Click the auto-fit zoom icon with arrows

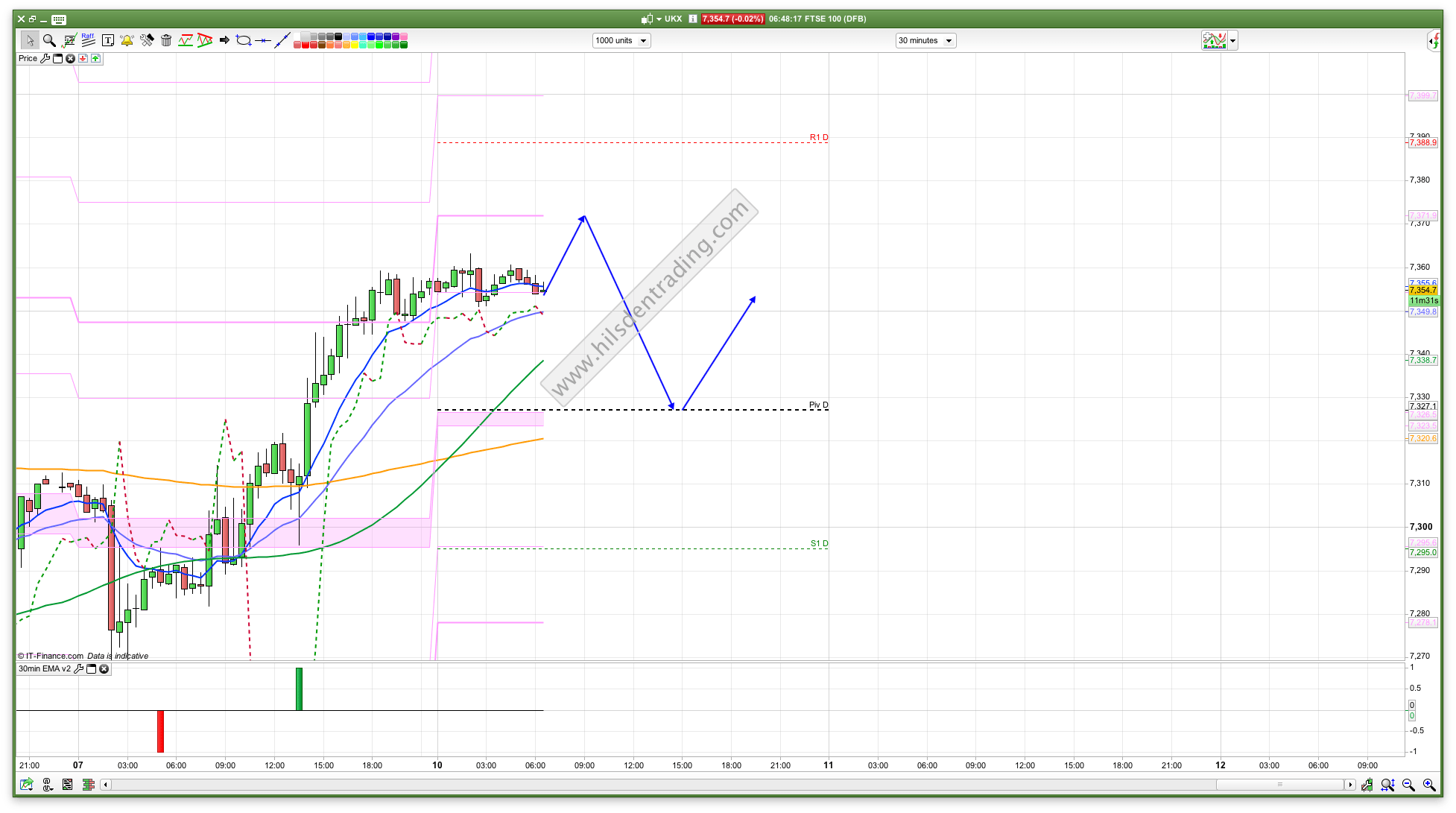[x=1387, y=785]
